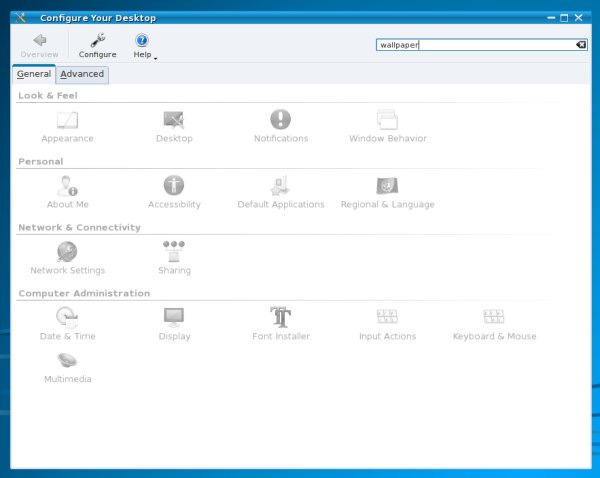Maximize the Configure Your Desktop window
This screenshot has width=600, height=478.
(564, 18)
